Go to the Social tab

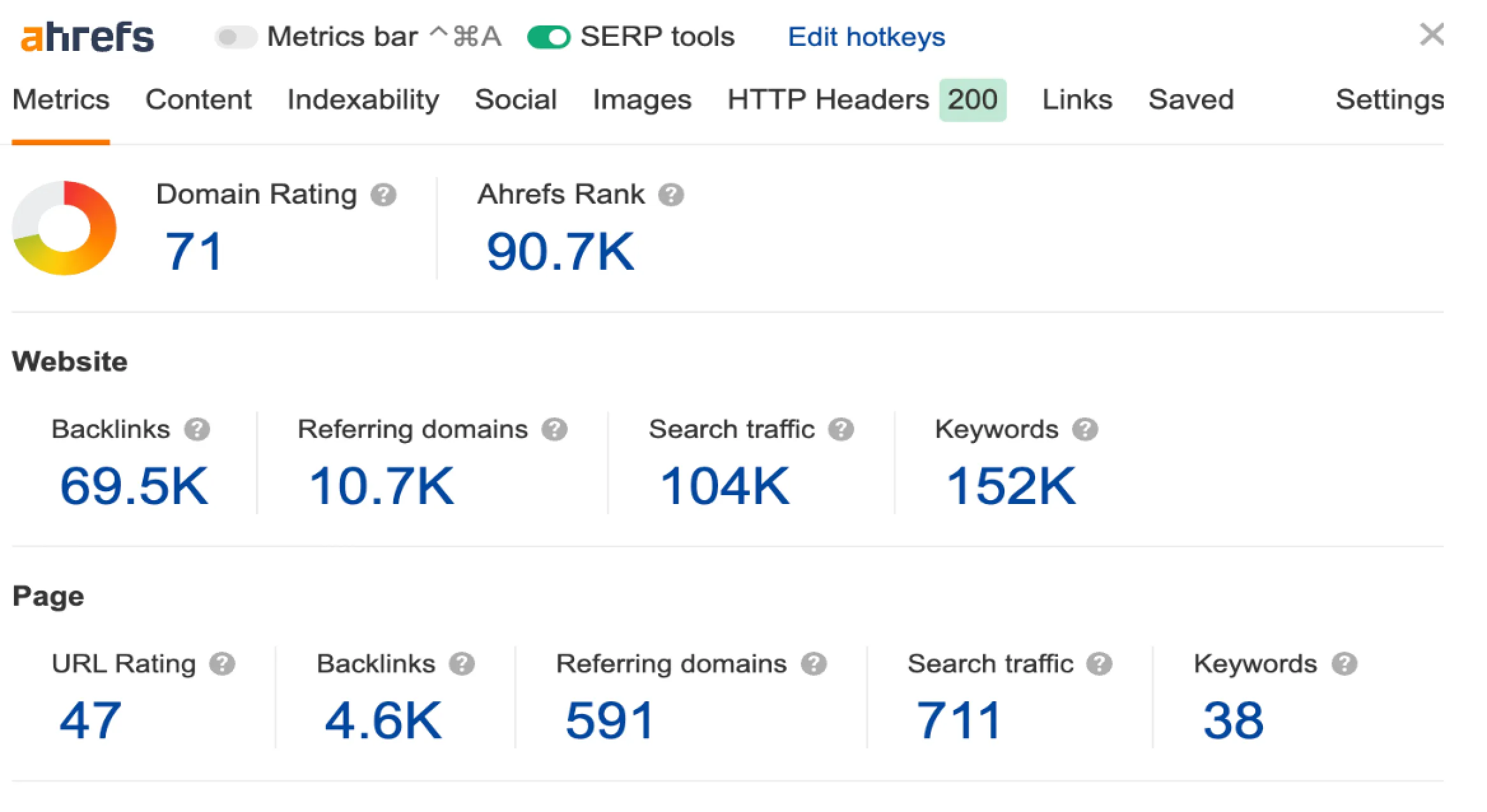516,100
